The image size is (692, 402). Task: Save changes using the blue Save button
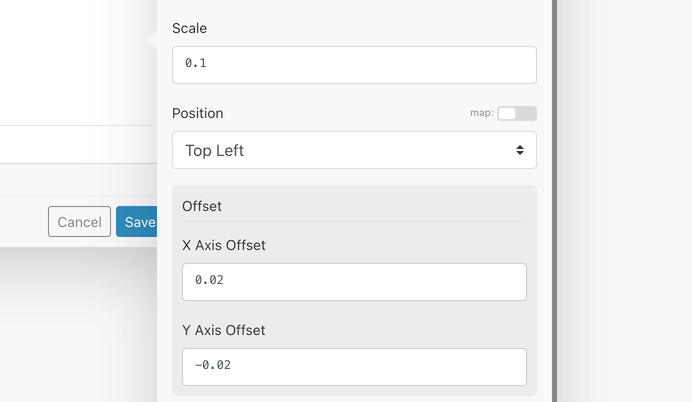(x=137, y=222)
